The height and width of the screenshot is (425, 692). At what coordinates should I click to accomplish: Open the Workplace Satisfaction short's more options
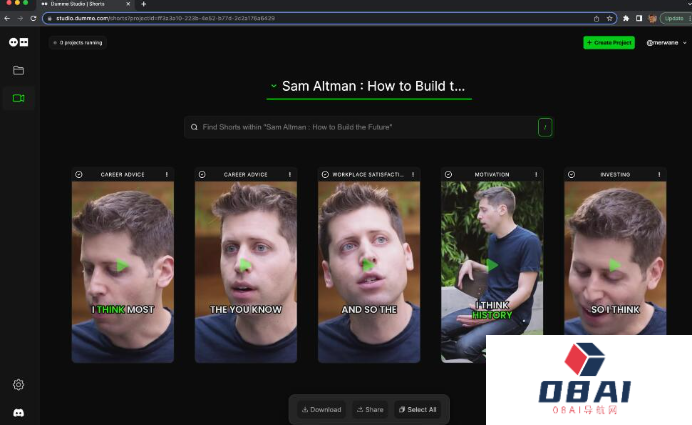[413, 174]
